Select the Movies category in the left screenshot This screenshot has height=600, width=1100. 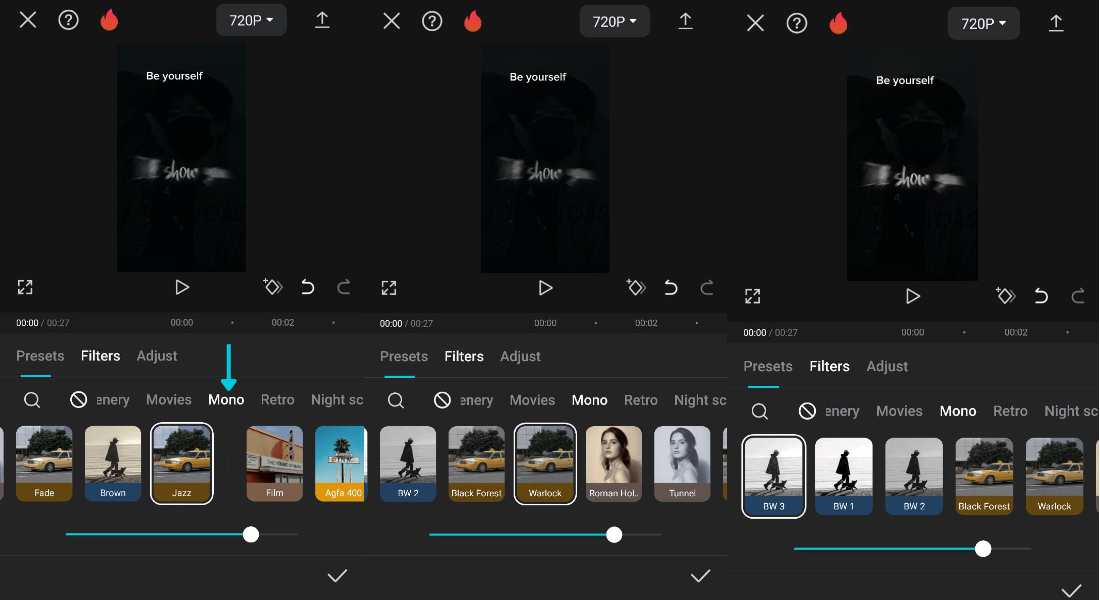(168, 399)
